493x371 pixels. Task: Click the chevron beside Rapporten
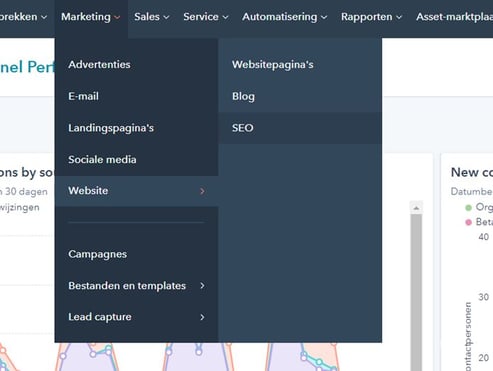click(399, 17)
